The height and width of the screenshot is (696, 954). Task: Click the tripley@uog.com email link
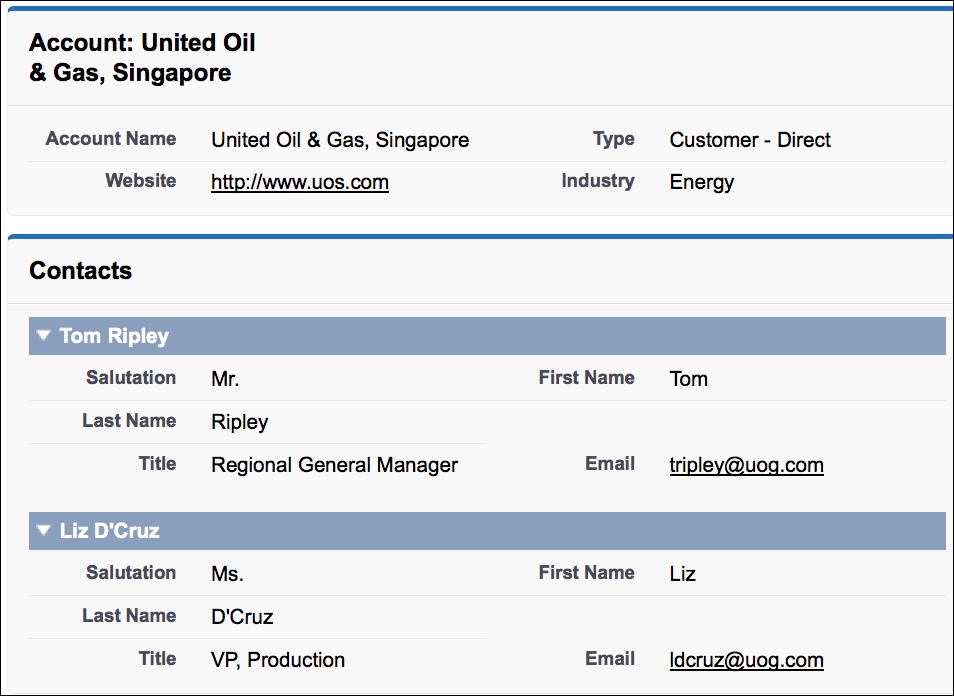(x=747, y=465)
